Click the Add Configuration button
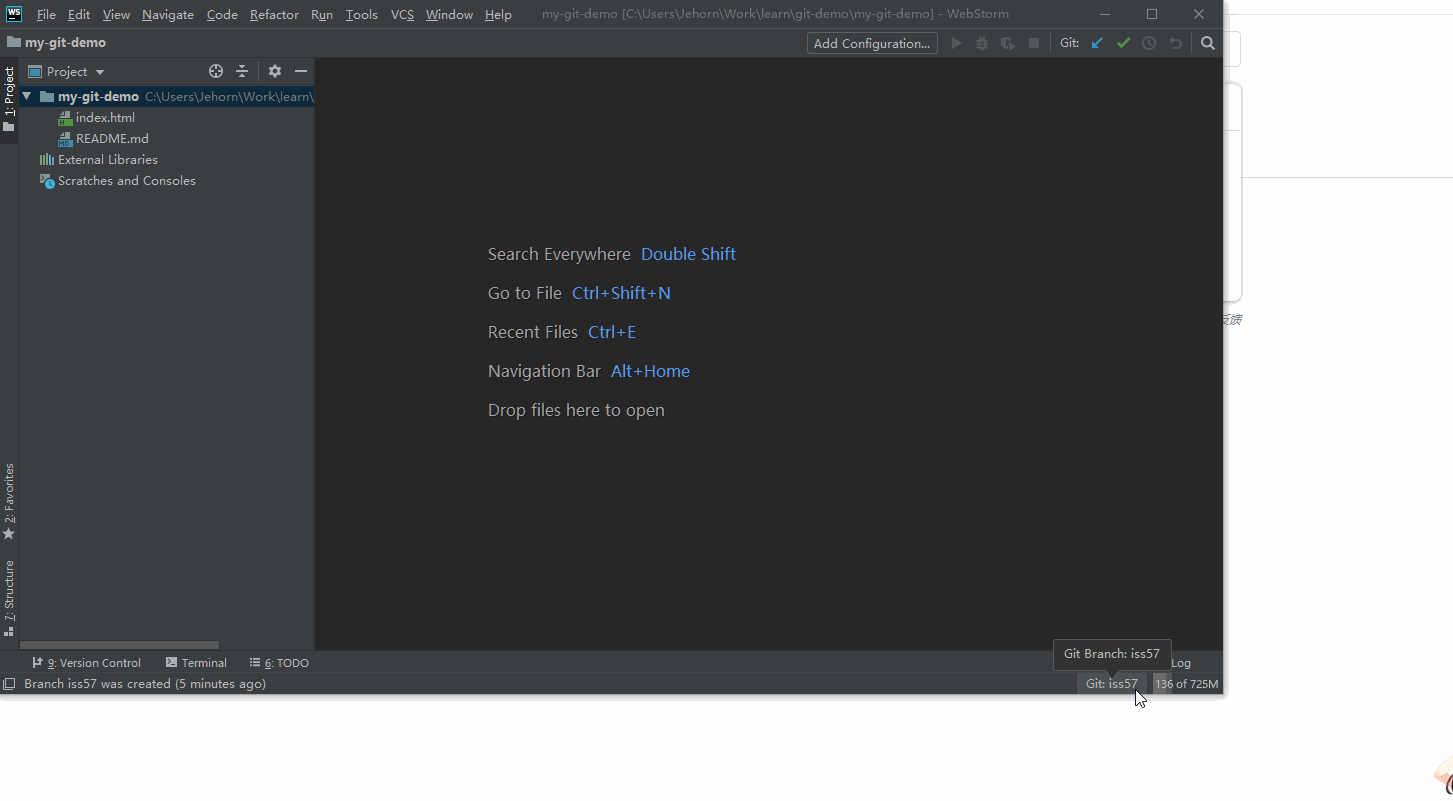This screenshot has width=1453, height=801. [x=872, y=43]
